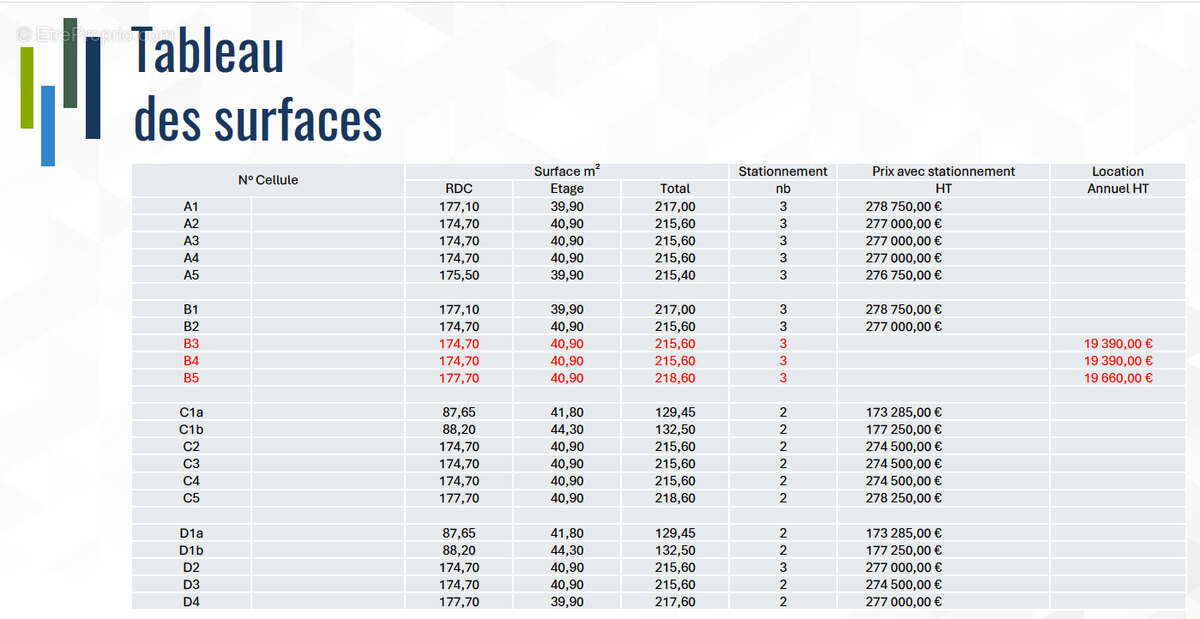Click the price in row C5
Viewport: 1200px width, 619px height.
[905, 498]
